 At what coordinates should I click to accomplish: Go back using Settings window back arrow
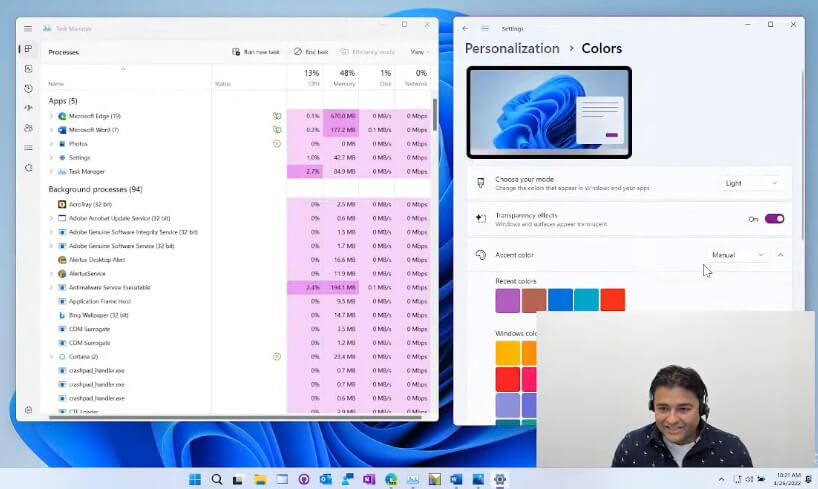click(x=465, y=29)
